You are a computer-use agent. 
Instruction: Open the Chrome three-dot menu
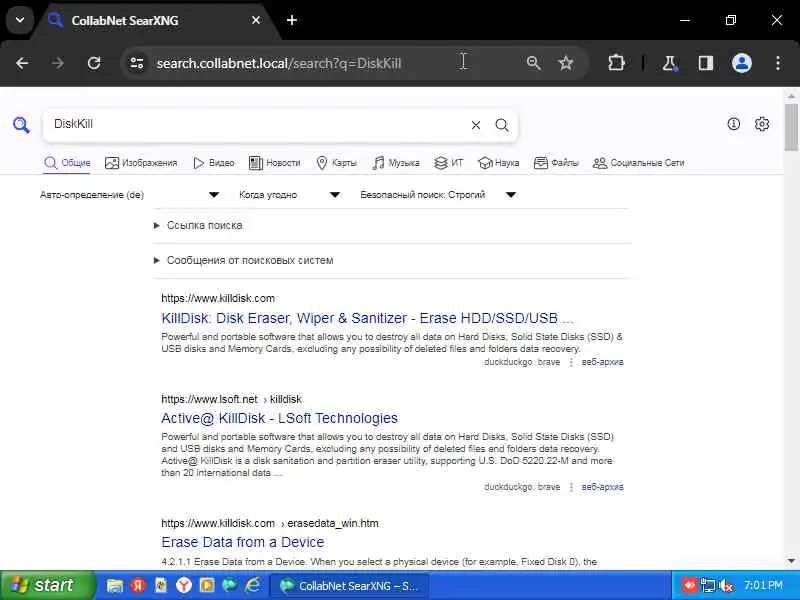(x=778, y=63)
